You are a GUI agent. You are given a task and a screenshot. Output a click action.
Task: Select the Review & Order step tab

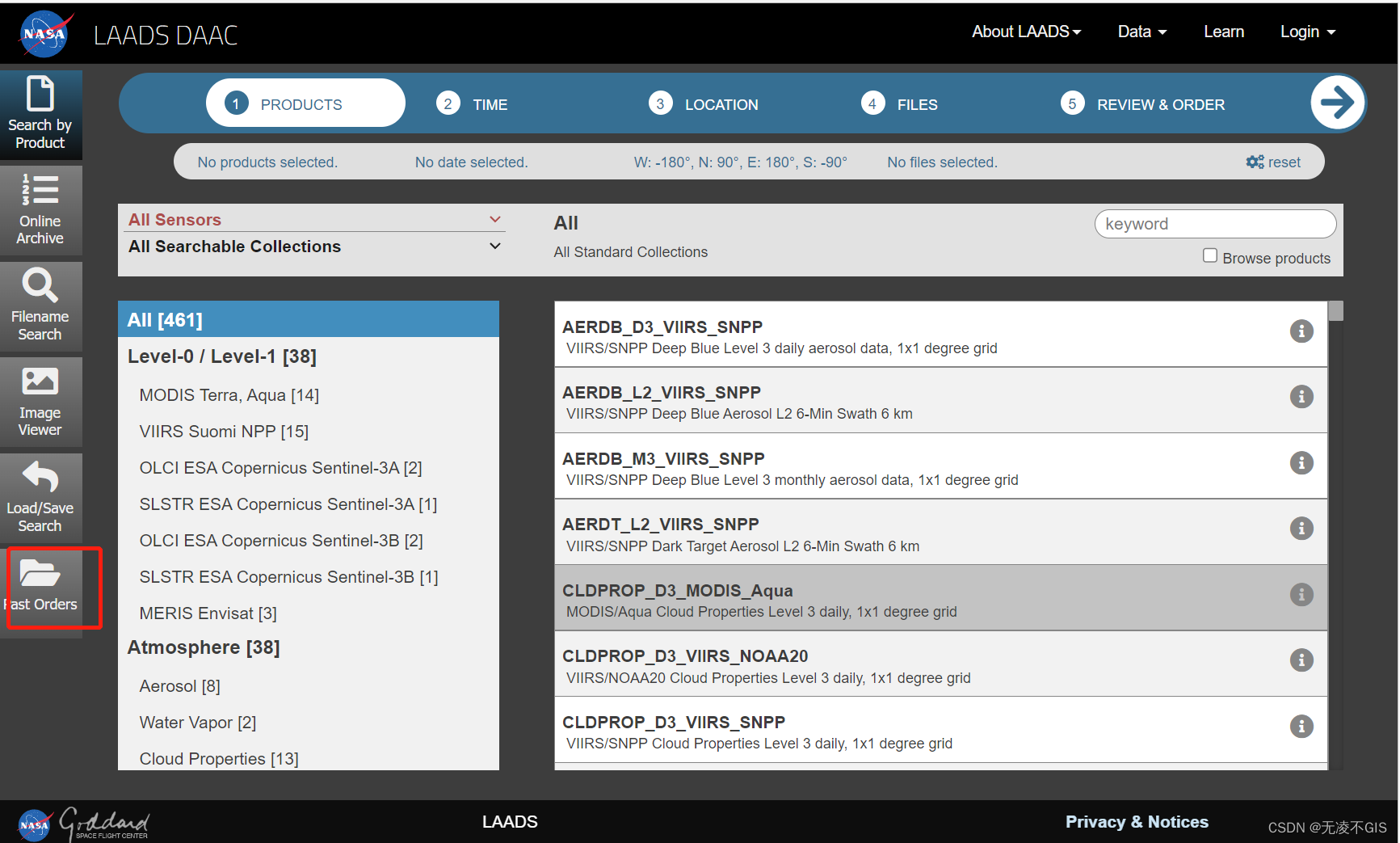pyautogui.click(x=1142, y=104)
